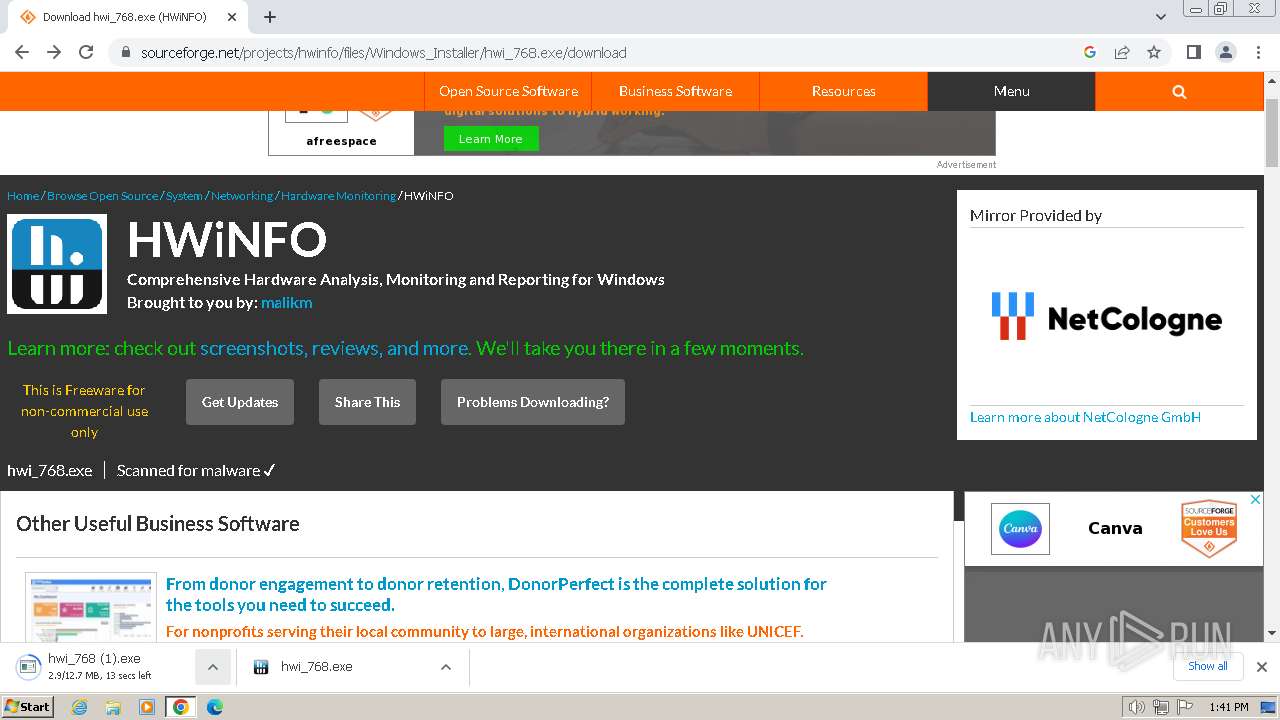
Task: Open Browse Open Source breadcrumb
Action: tap(102, 196)
